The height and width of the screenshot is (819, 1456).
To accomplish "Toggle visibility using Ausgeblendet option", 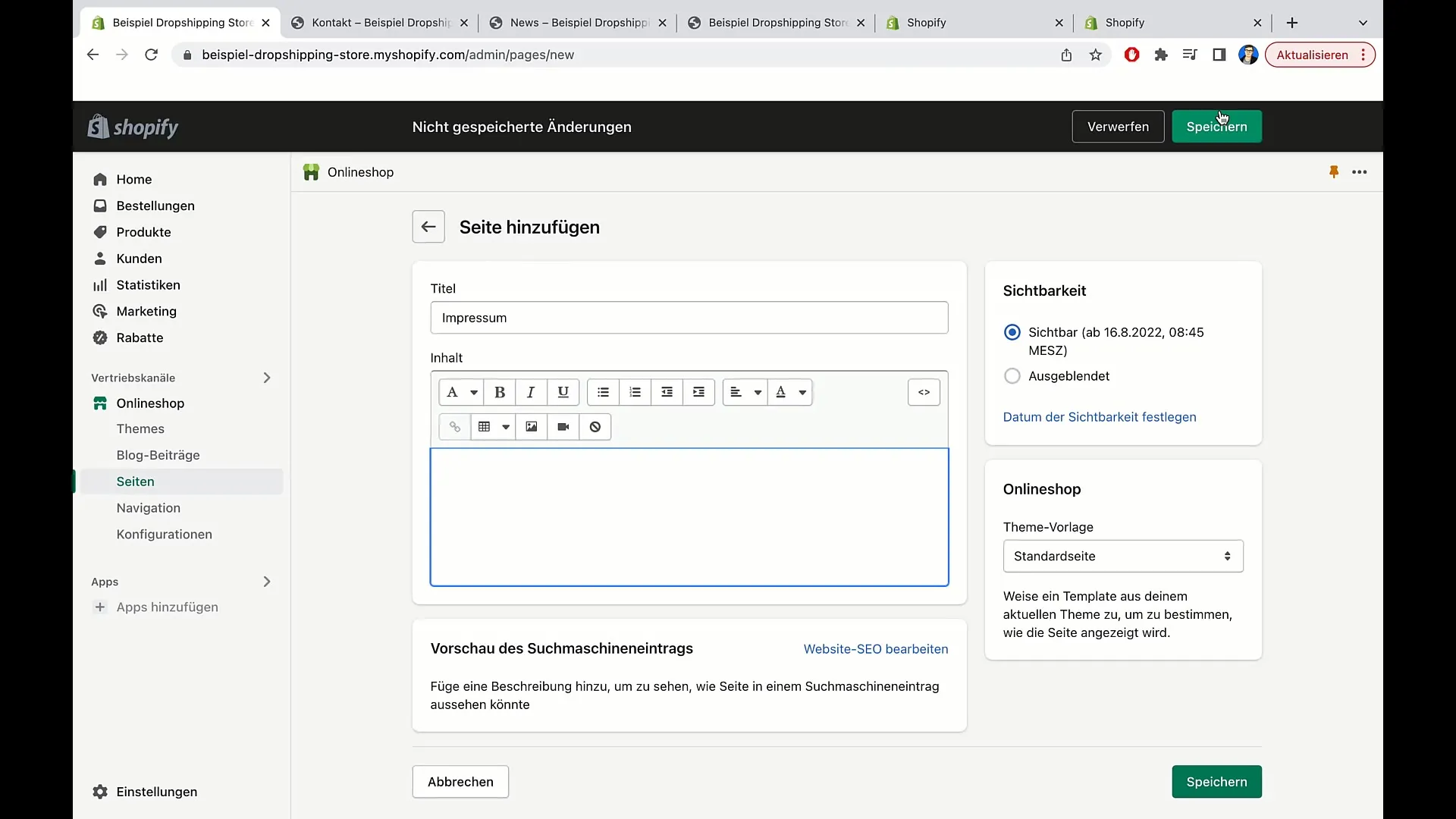I will [1012, 376].
